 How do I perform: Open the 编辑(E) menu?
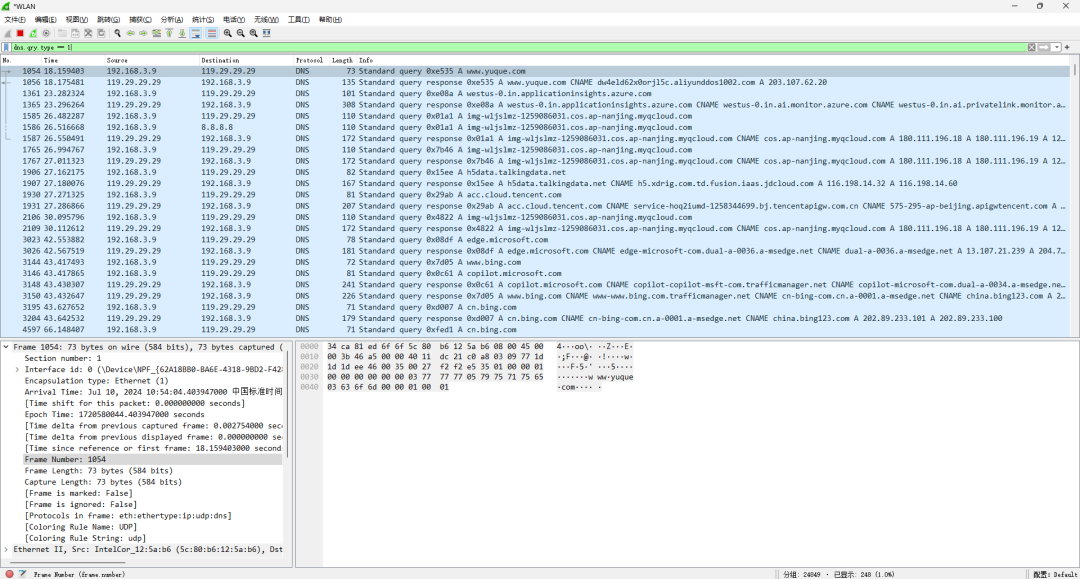click(45, 19)
